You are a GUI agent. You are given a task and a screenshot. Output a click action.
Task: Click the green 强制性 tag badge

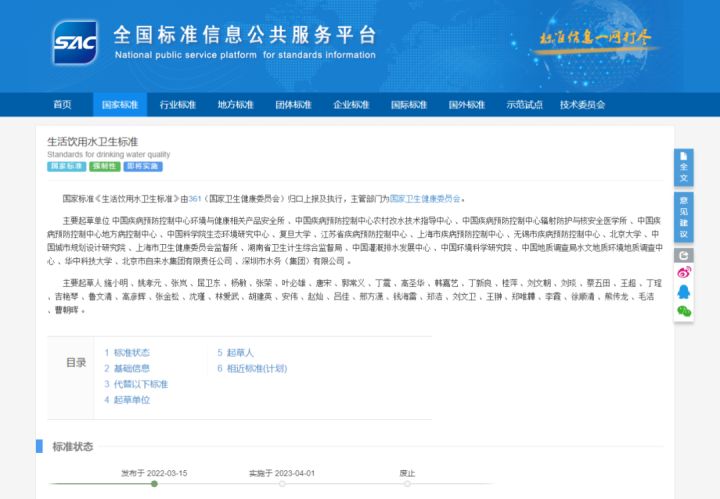[104, 166]
